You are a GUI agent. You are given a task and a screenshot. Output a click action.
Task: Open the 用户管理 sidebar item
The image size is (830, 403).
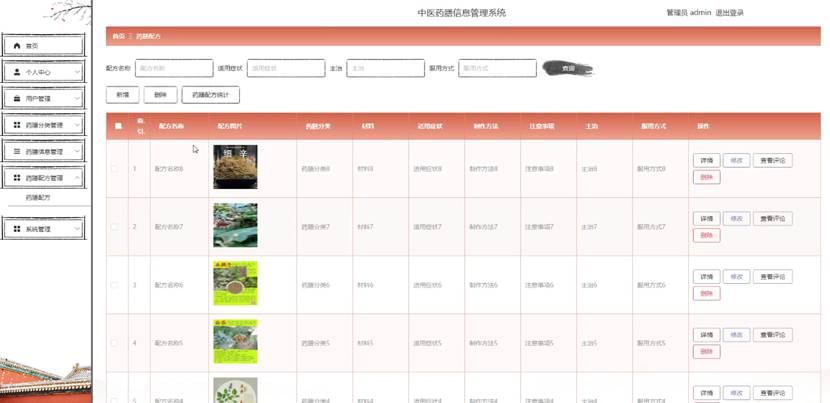pos(43,98)
